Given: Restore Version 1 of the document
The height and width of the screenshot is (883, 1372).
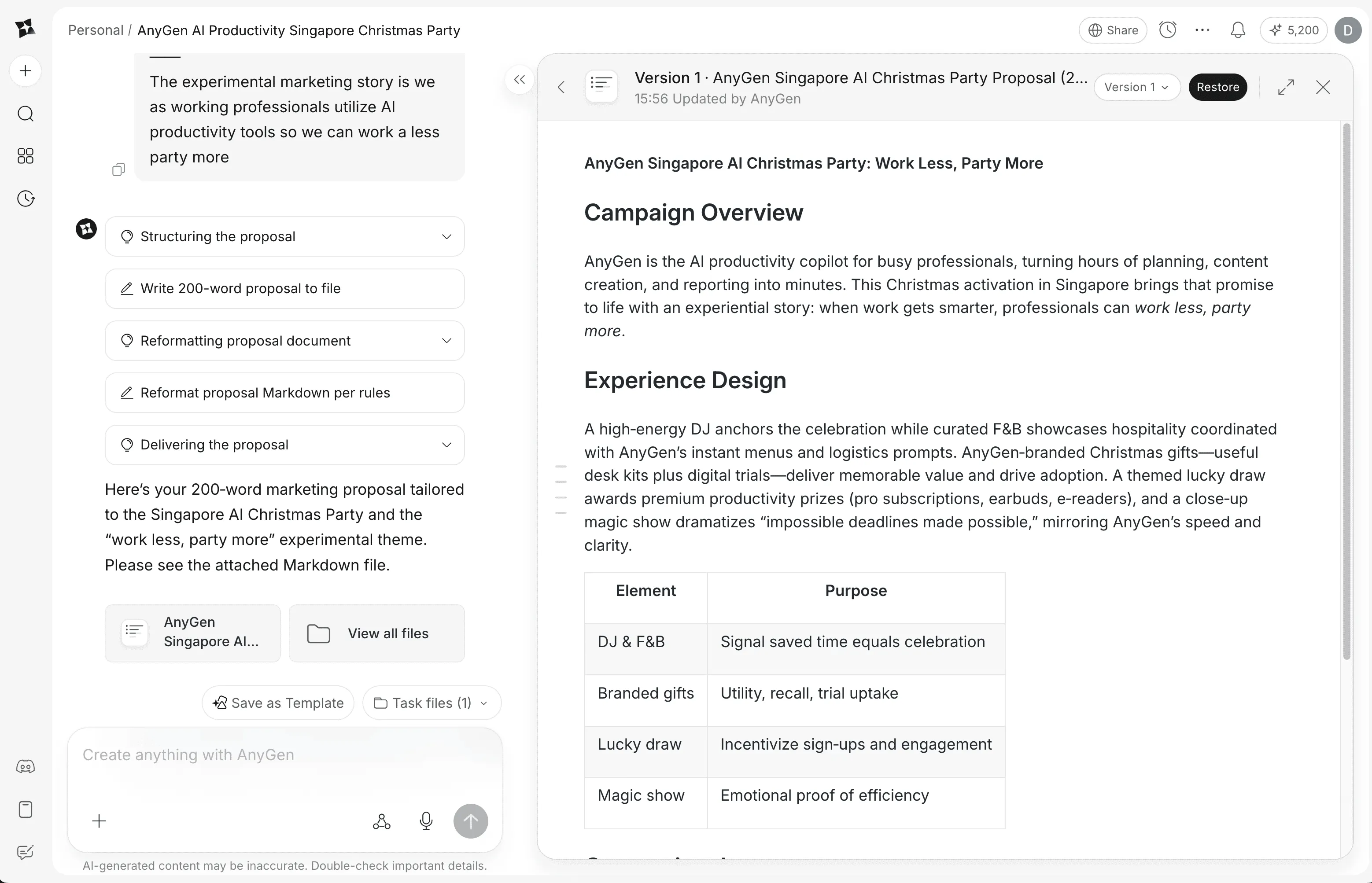Looking at the screenshot, I should pos(1218,87).
